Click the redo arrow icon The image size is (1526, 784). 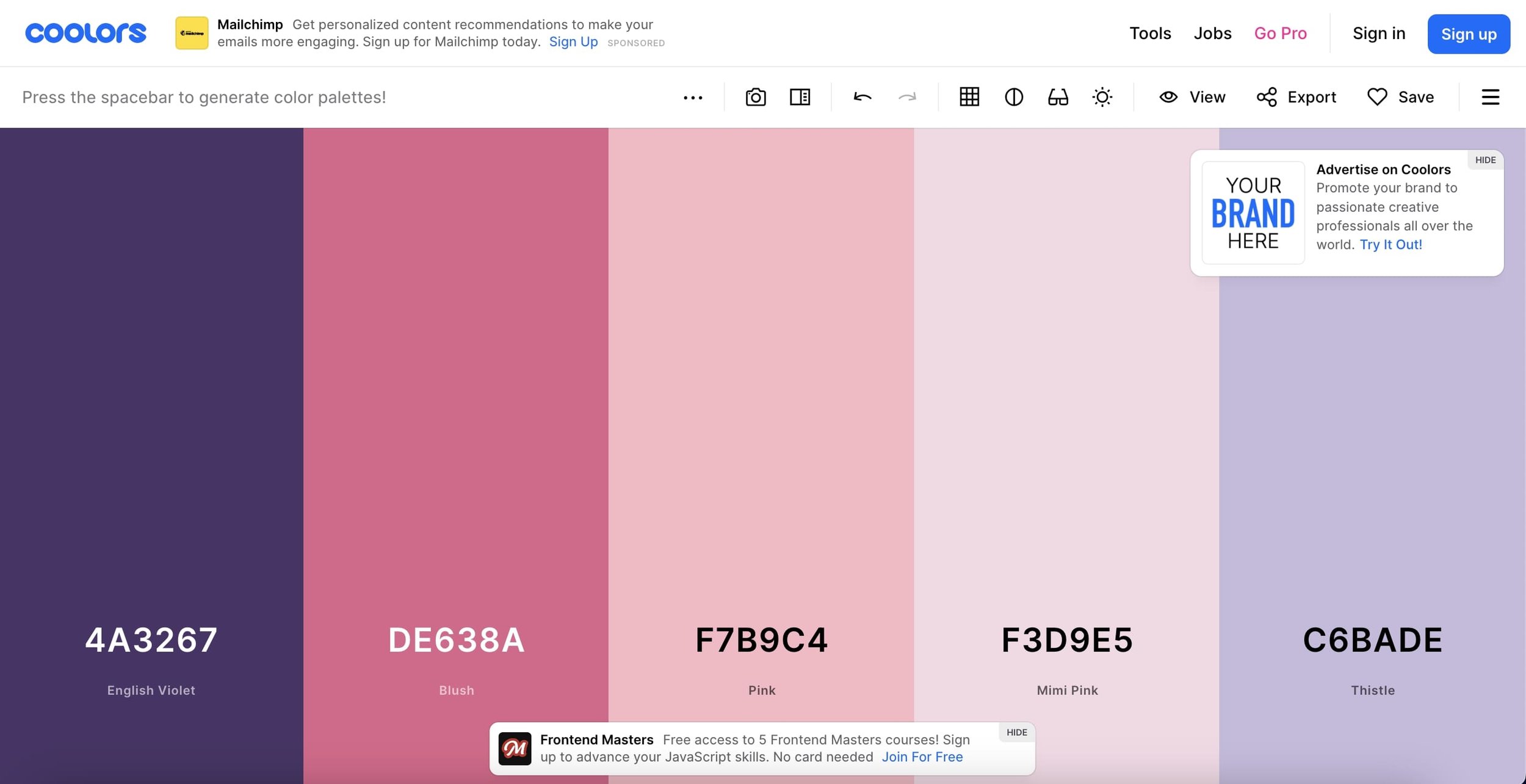tap(907, 96)
